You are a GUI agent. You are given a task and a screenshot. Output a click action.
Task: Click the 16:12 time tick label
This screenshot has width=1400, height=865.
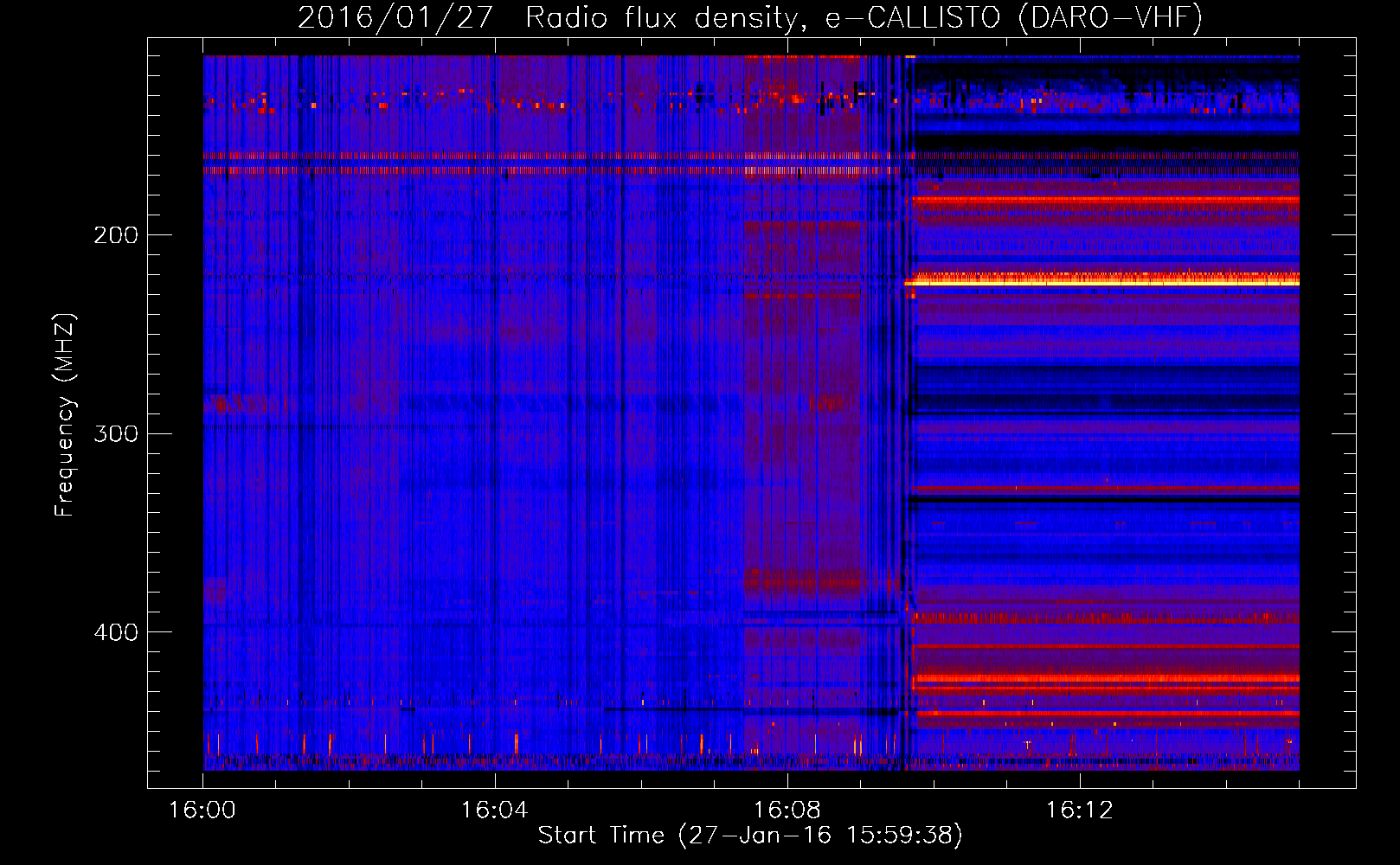(1079, 811)
